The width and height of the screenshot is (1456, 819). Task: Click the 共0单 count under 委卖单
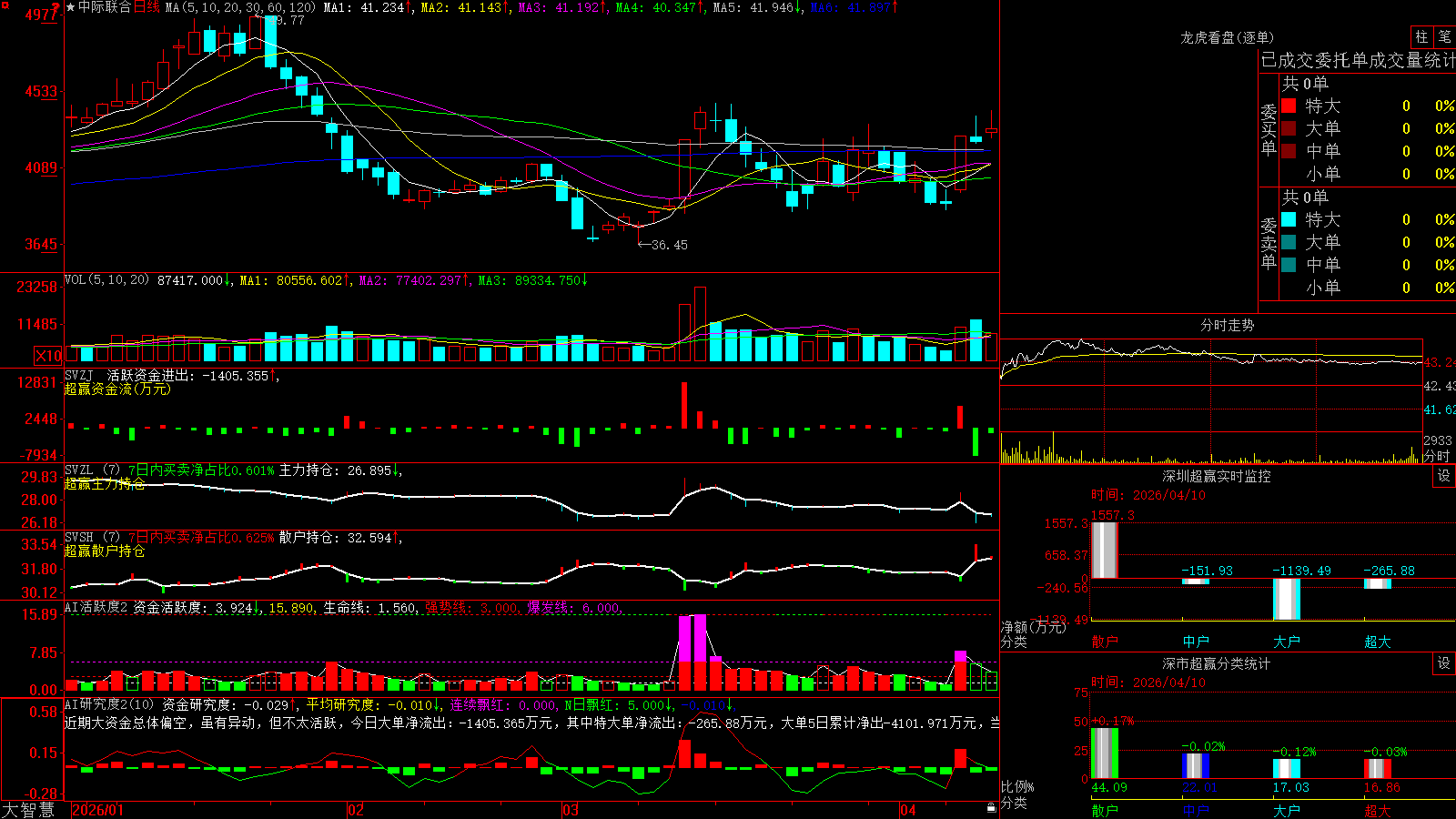point(1305,197)
